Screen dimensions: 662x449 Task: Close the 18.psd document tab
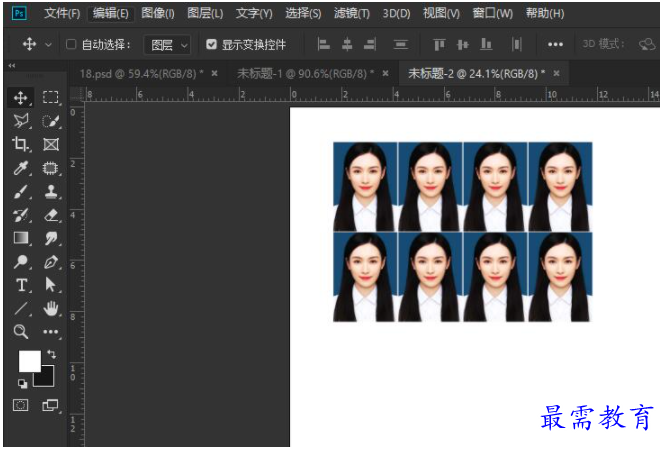tap(214, 73)
